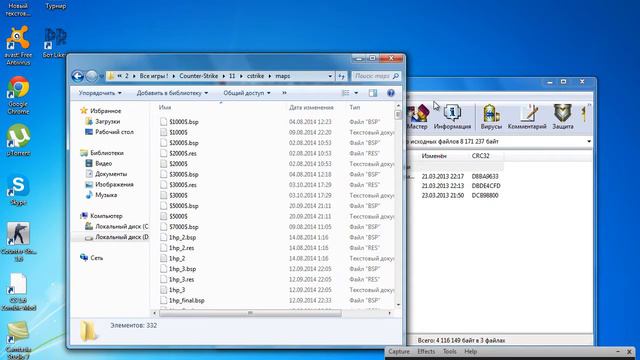
Task: Select the WinRAR row with CRC32 DC89B800
Action: 461,196
